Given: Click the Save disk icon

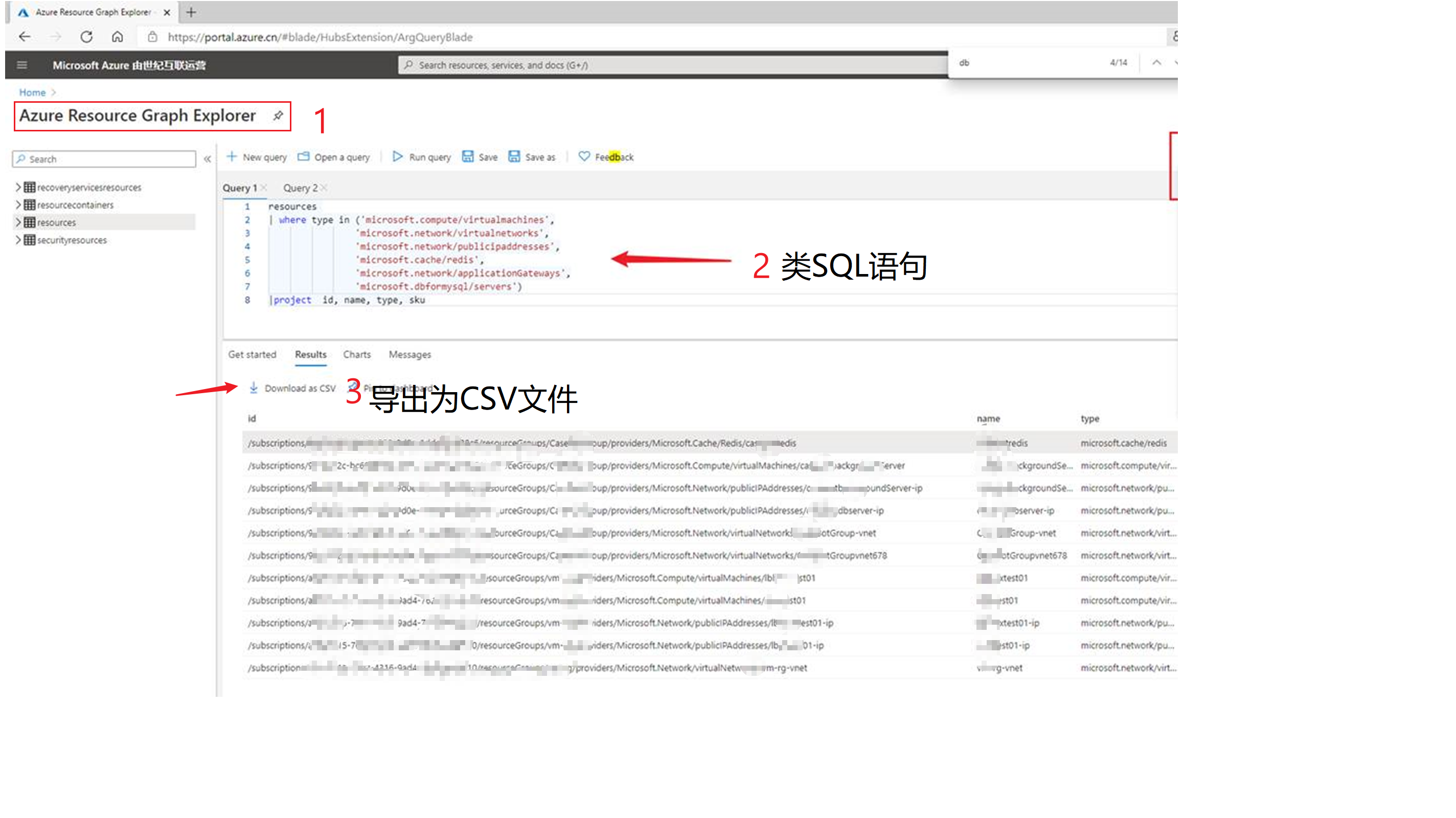Looking at the screenshot, I should coord(467,156).
